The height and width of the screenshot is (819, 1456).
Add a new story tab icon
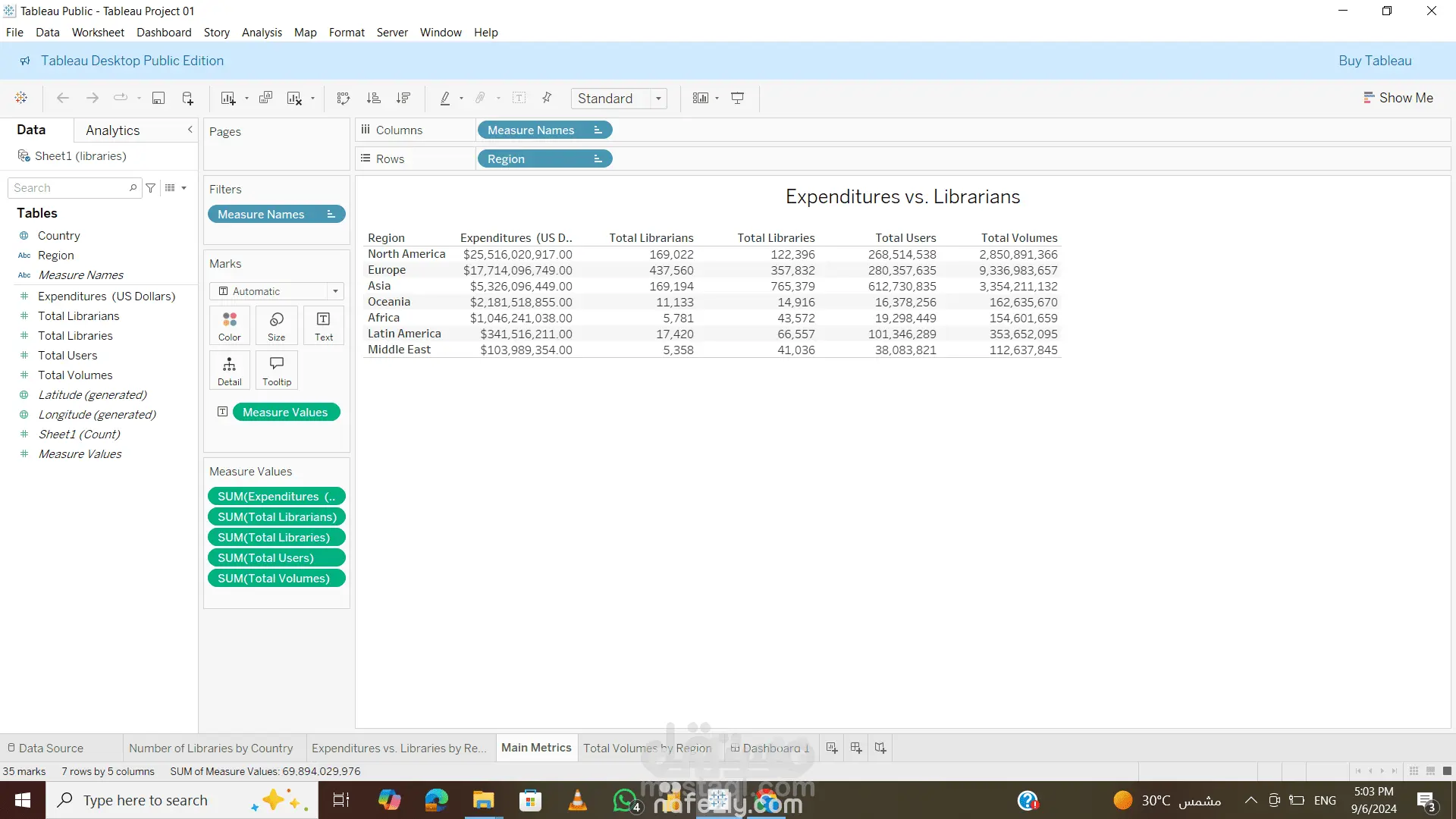(x=880, y=748)
